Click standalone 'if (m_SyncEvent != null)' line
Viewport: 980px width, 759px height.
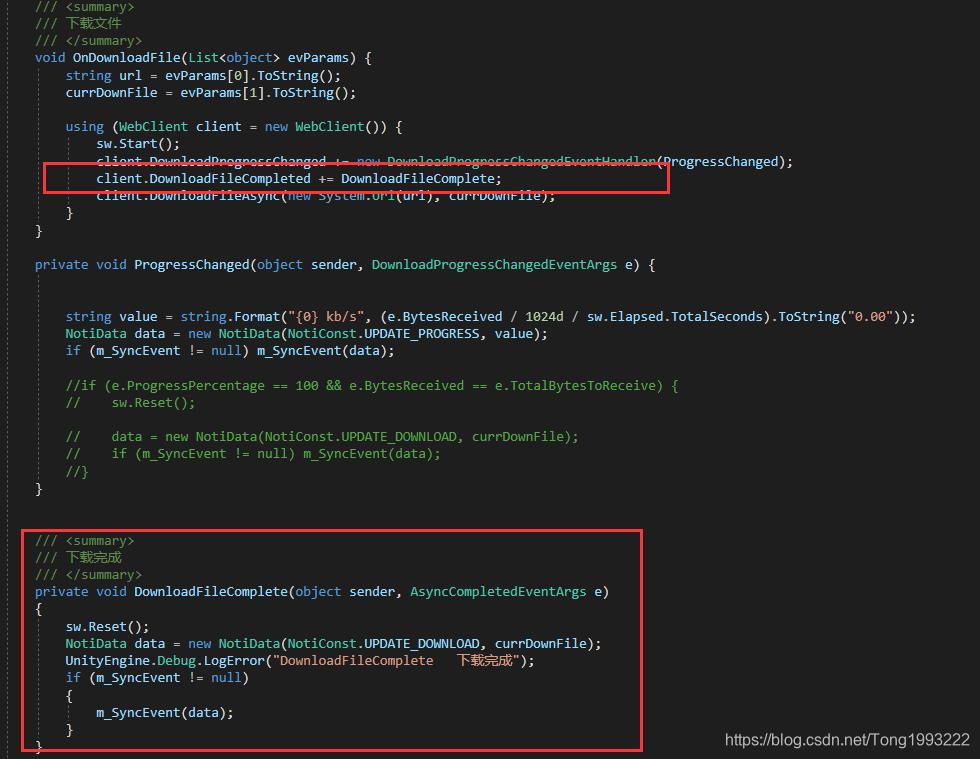tap(157, 678)
